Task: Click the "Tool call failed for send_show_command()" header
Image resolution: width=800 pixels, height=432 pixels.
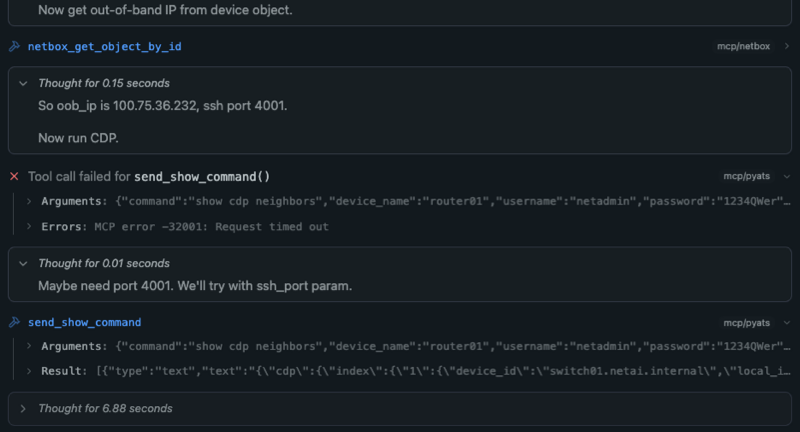Action: click(149, 177)
